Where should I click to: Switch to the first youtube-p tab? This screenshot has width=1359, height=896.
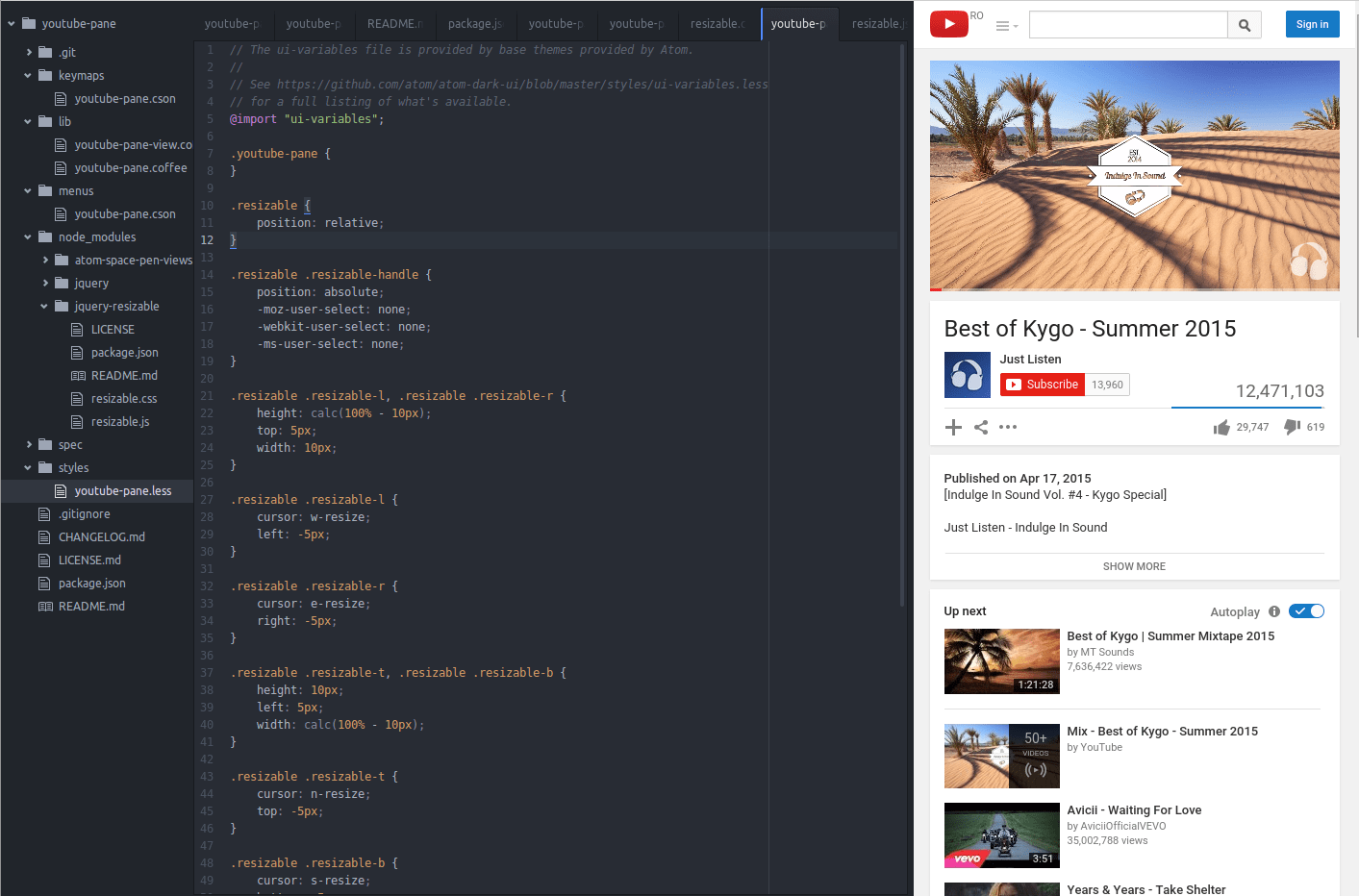(x=232, y=23)
